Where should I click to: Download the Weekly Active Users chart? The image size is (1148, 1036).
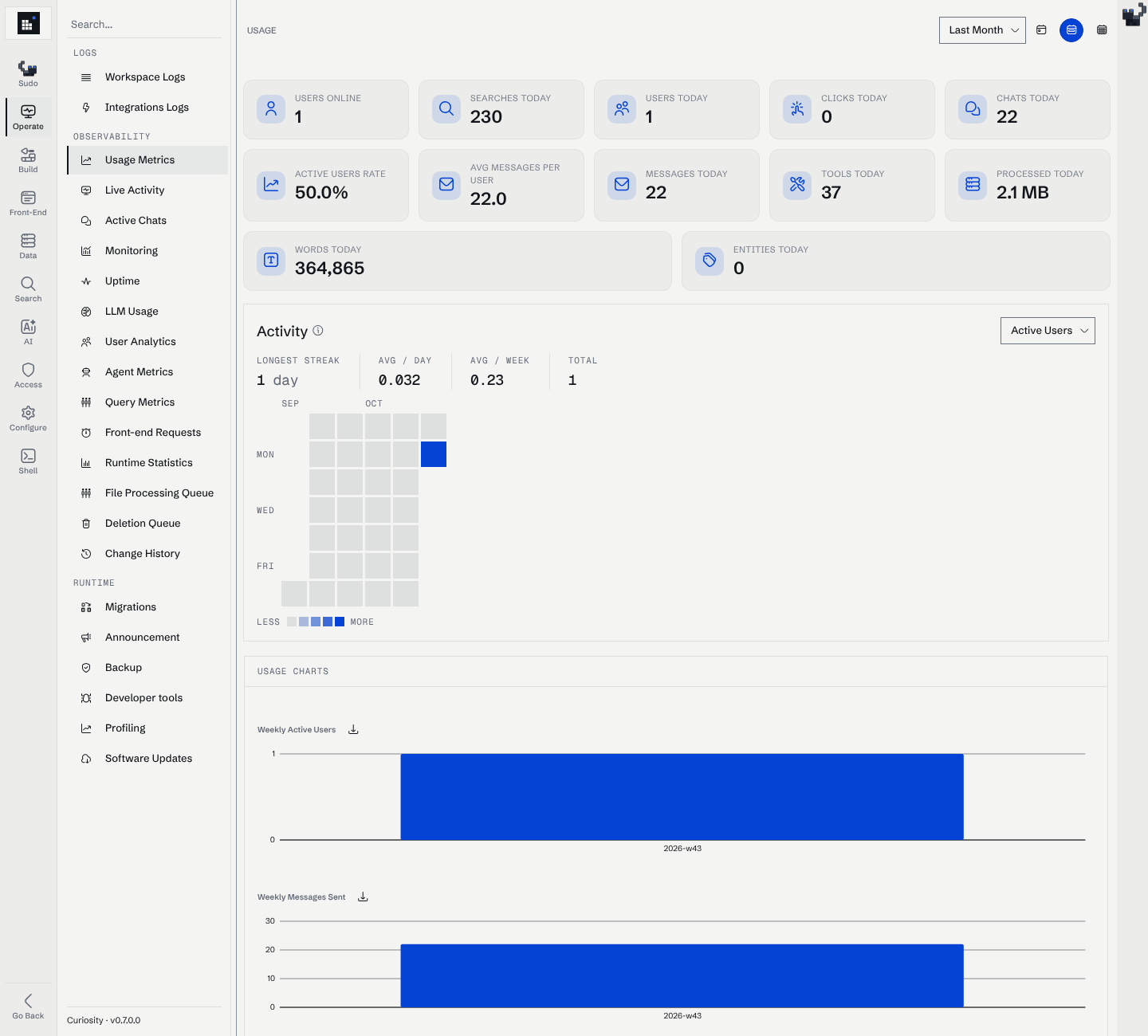click(353, 730)
